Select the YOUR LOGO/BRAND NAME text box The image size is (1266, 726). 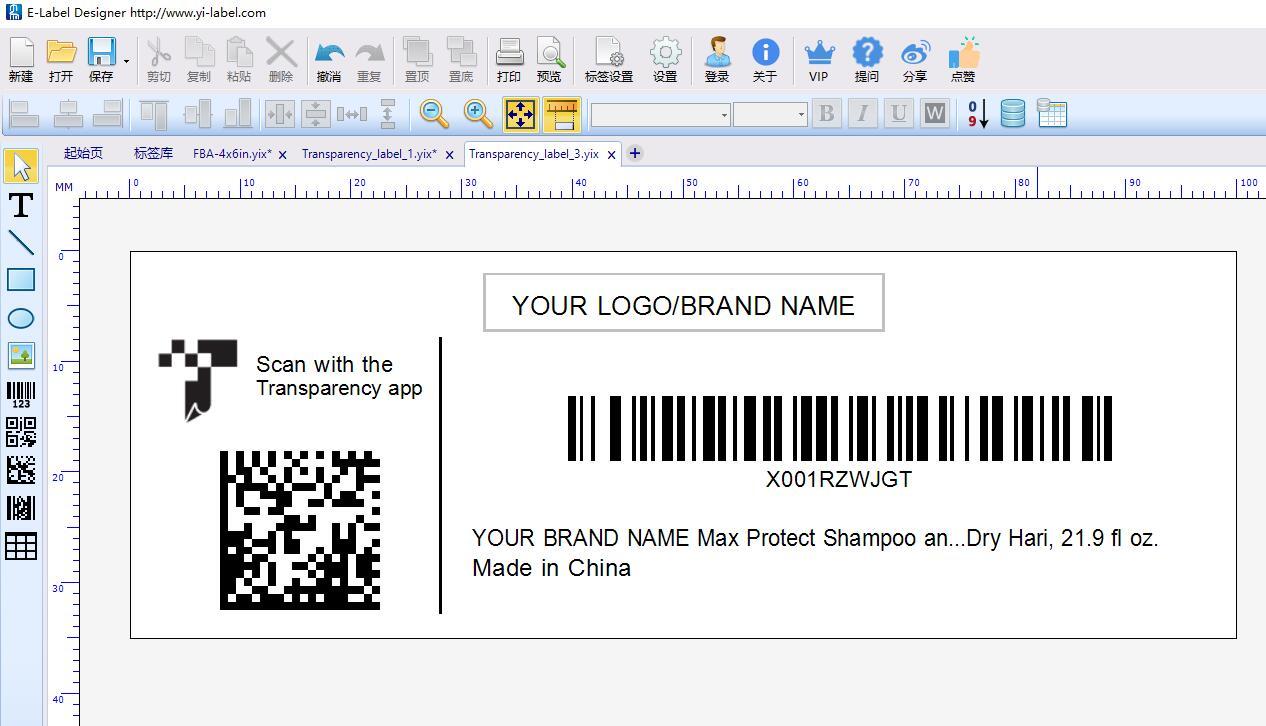click(x=683, y=302)
